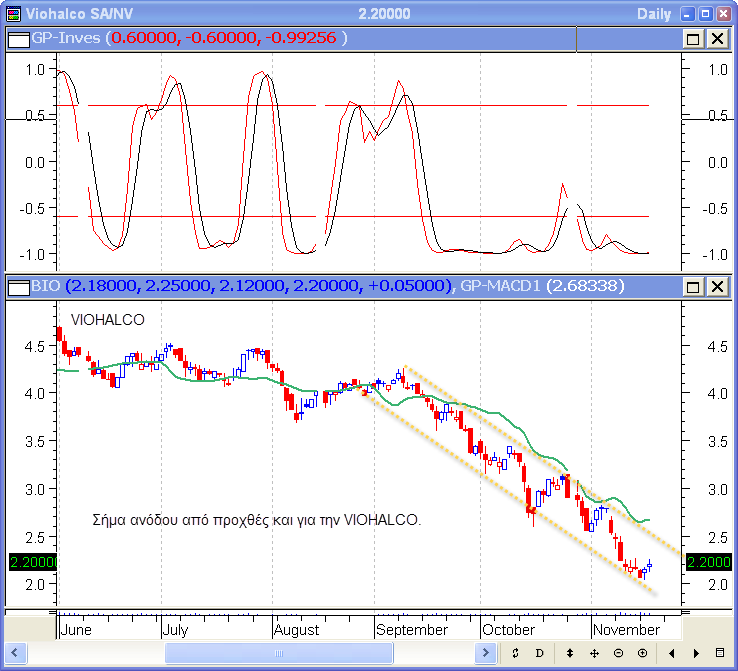Click the four-way pan arrows icon
The image size is (738, 671).
click(594, 653)
